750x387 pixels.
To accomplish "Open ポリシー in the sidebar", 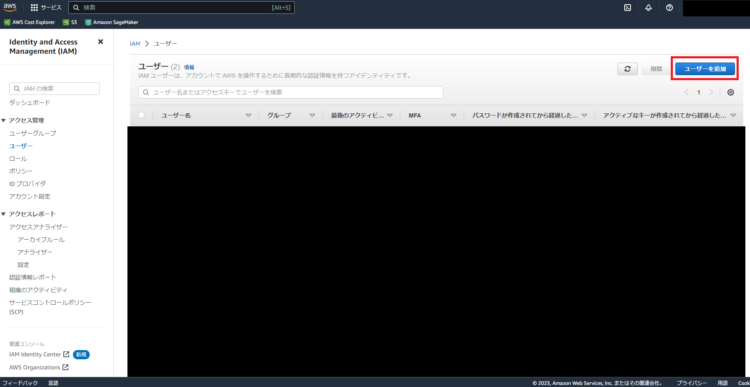I will (21, 171).
